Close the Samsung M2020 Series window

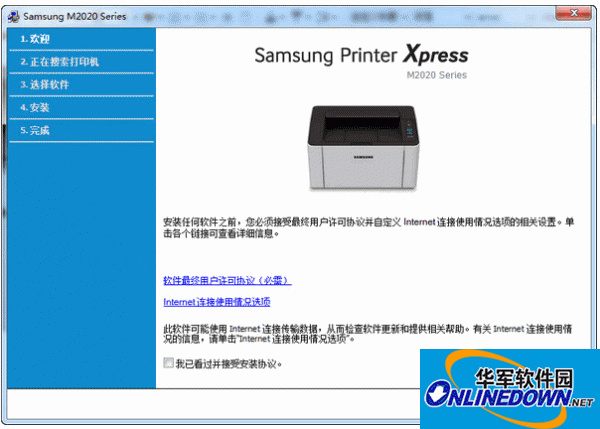(574, 13)
